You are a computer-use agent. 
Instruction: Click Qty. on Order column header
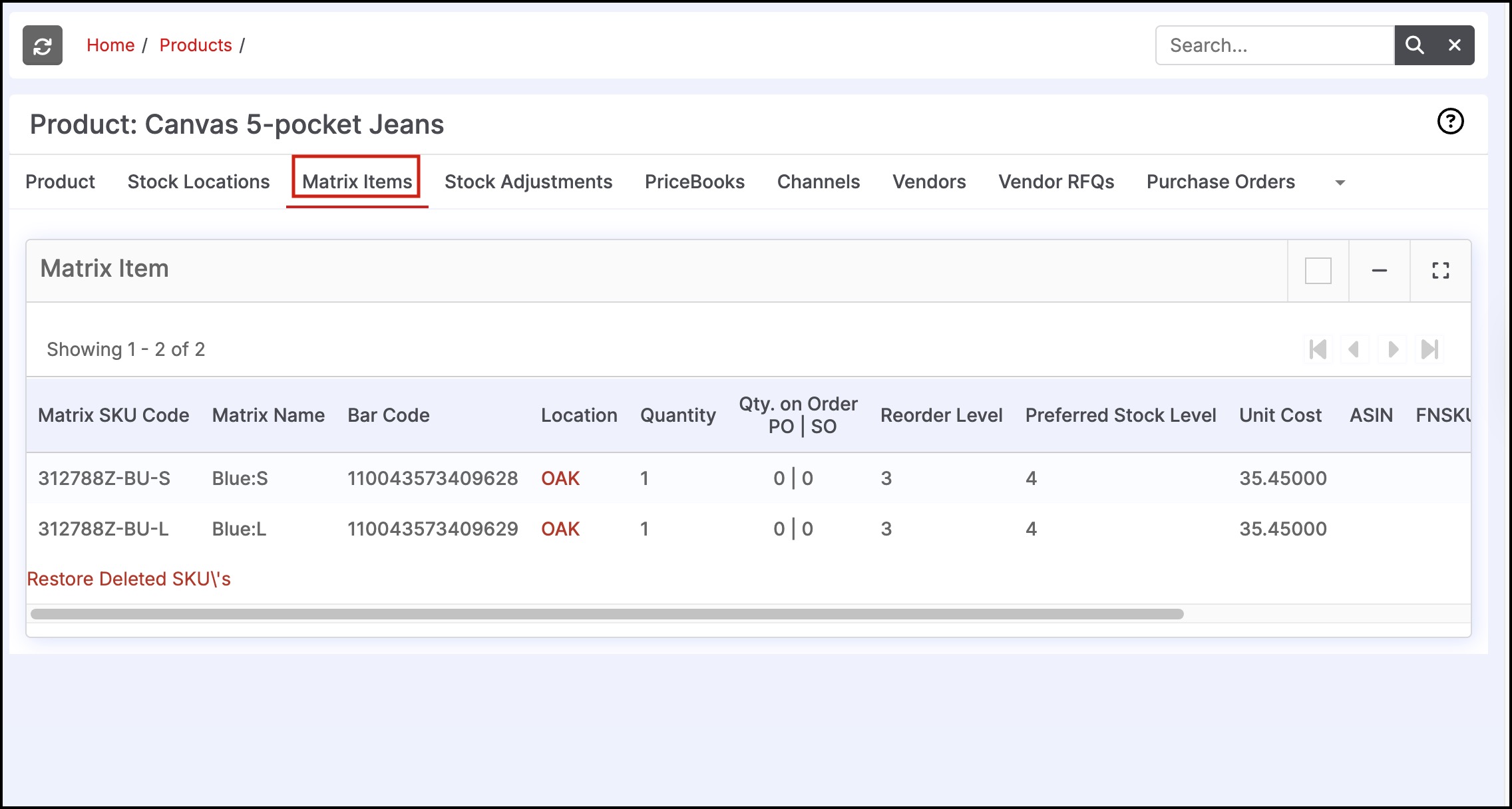tap(799, 415)
